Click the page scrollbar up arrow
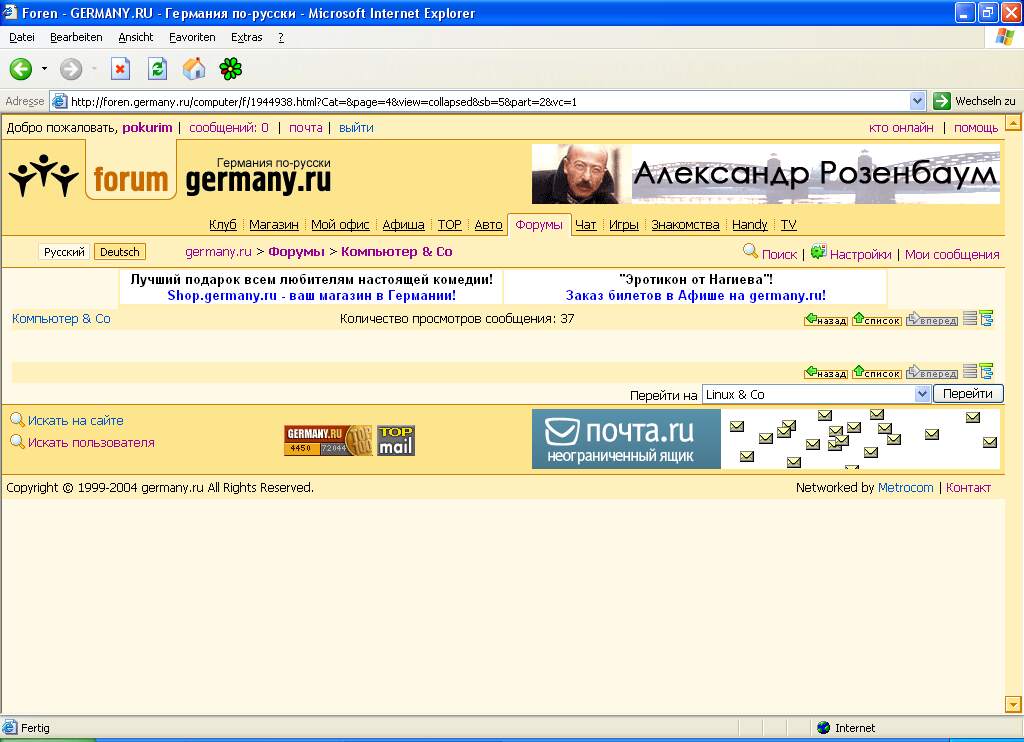Viewport: 1024px width, 742px height. click(x=1013, y=123)
